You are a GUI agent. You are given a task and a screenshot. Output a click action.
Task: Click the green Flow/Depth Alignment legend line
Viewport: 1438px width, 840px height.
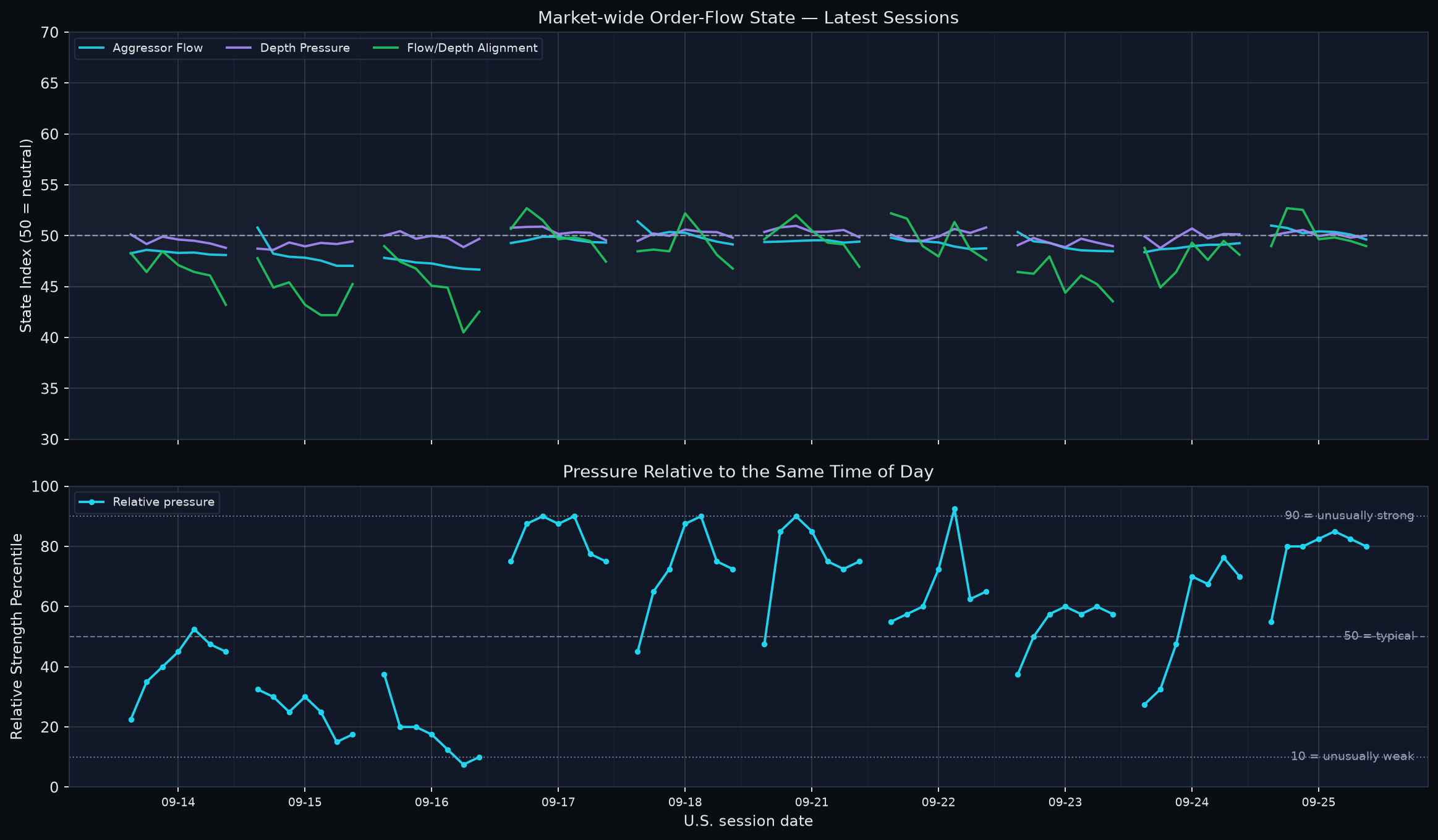click(386, 48)
